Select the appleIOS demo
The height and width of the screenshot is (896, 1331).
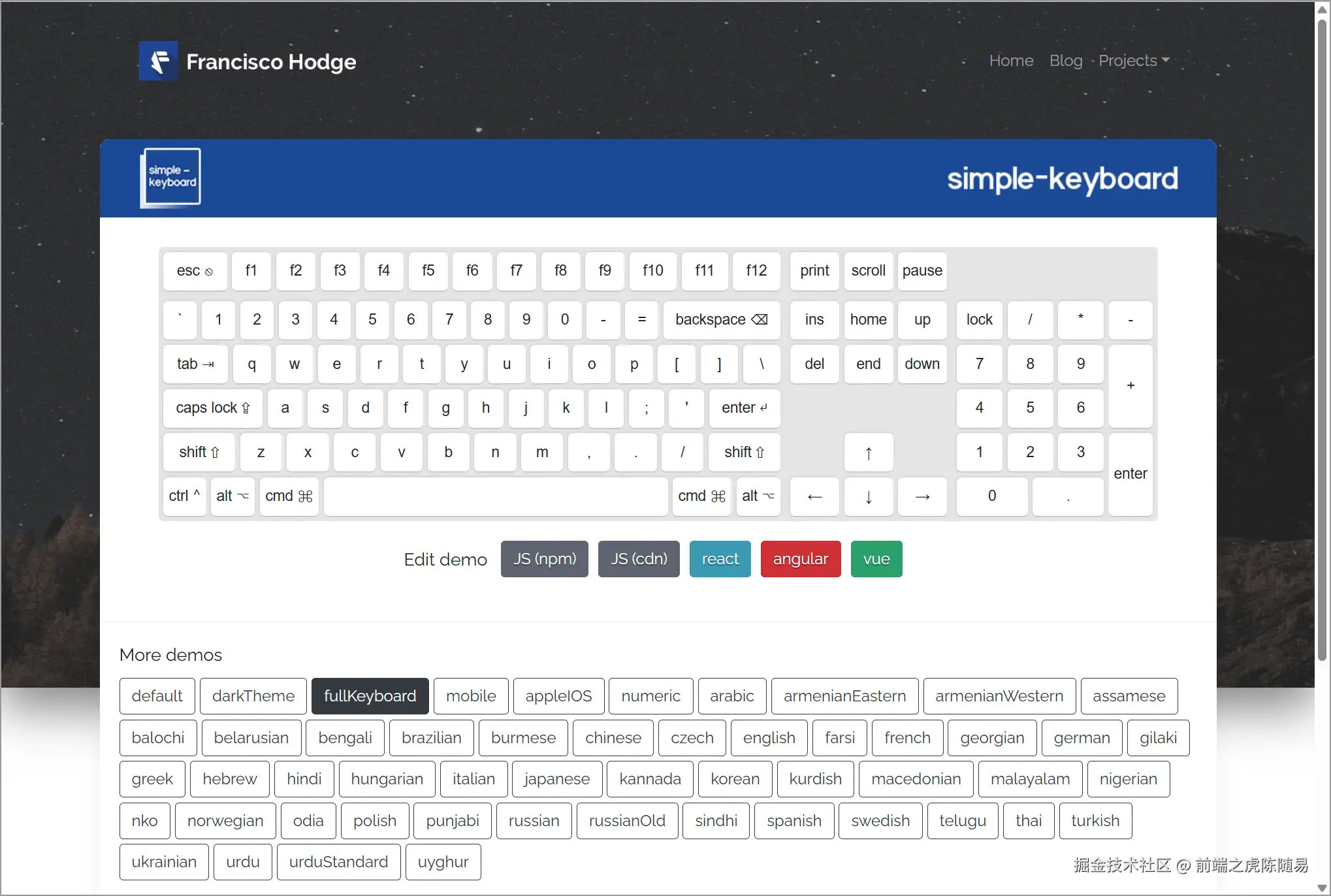pos(558,696)
